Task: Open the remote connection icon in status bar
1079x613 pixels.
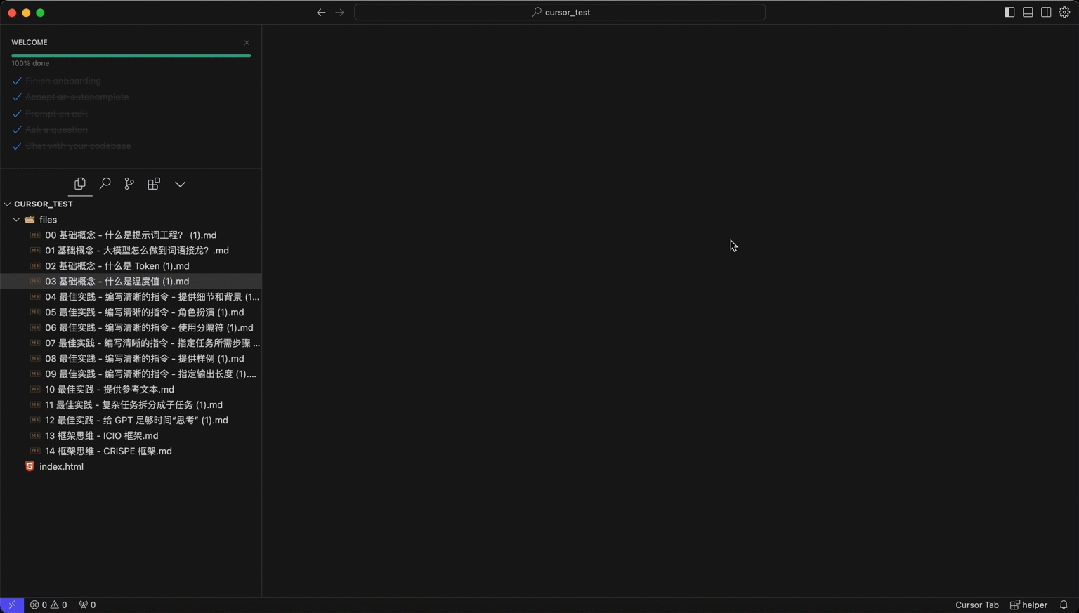Action: click(10, 604)
